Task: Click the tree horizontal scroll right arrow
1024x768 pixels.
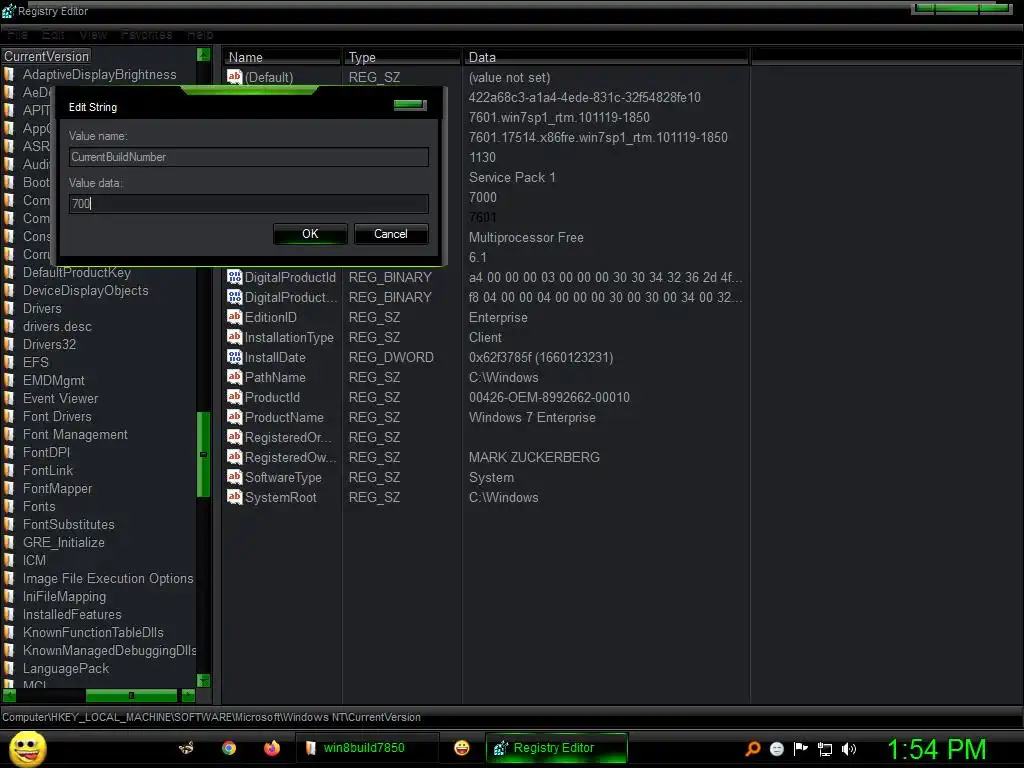Action: pos(188,696)
